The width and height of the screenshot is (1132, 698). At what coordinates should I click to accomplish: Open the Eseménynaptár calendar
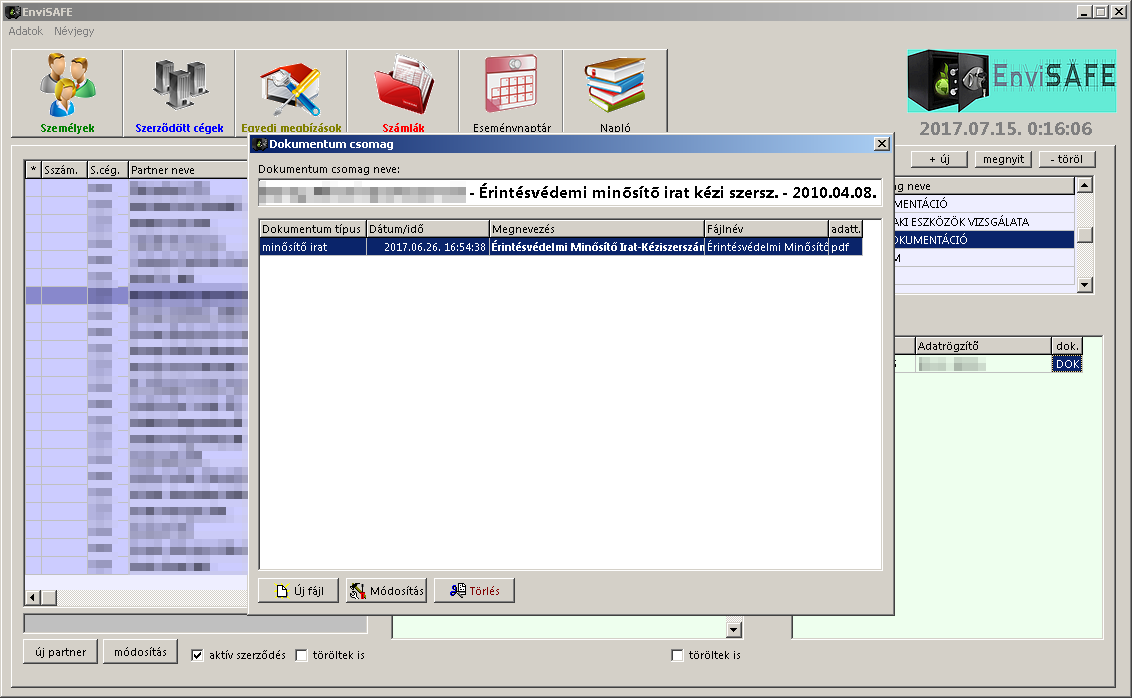click(511, 92)
